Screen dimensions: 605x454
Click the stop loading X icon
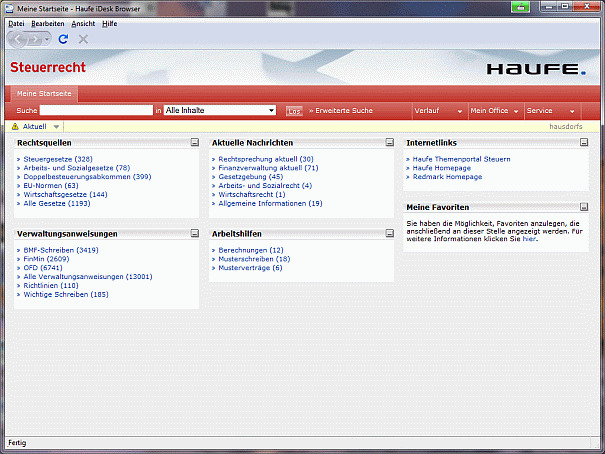[83, 39]
